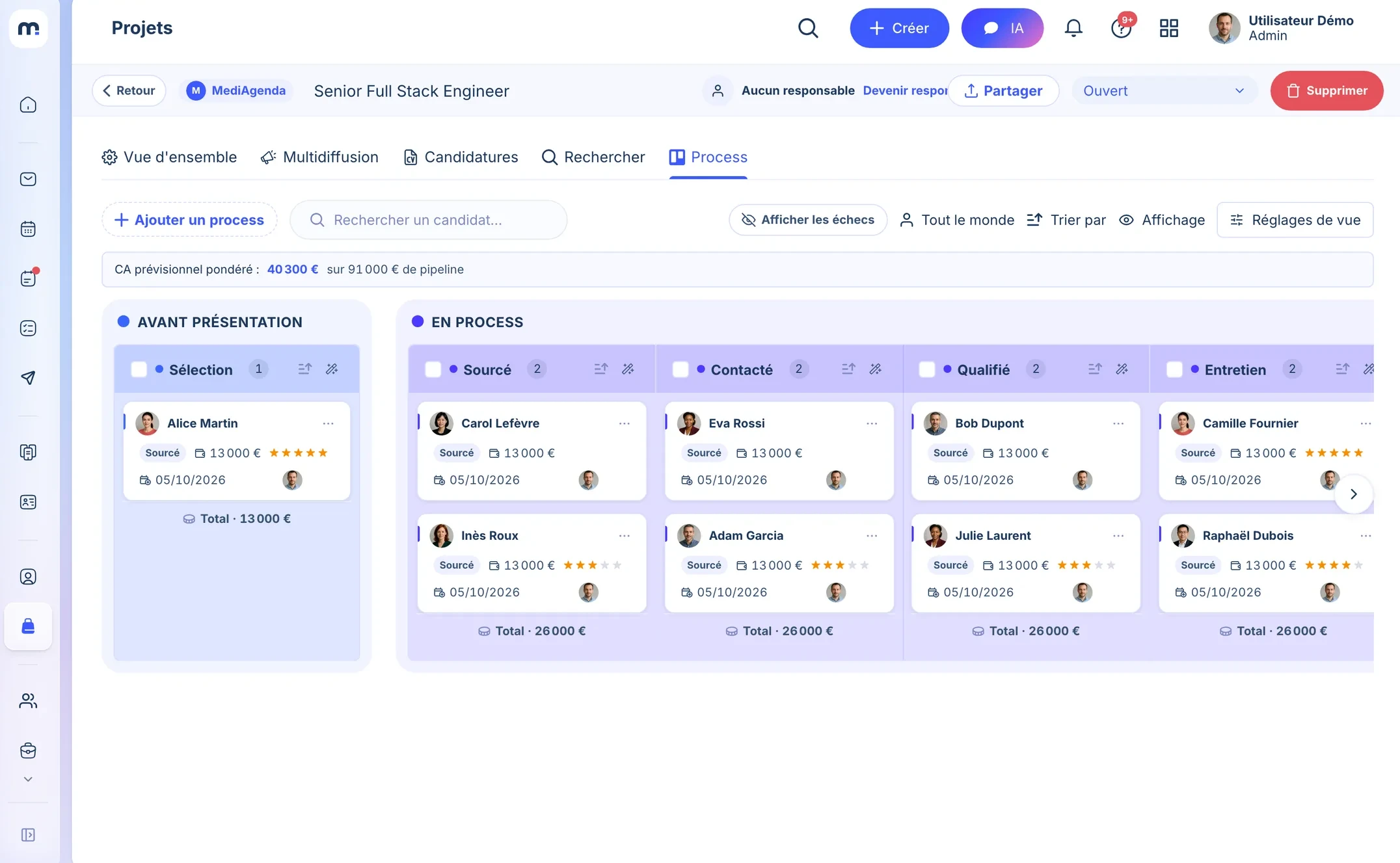Click the Supprimer button

[x=1326, y=90]
